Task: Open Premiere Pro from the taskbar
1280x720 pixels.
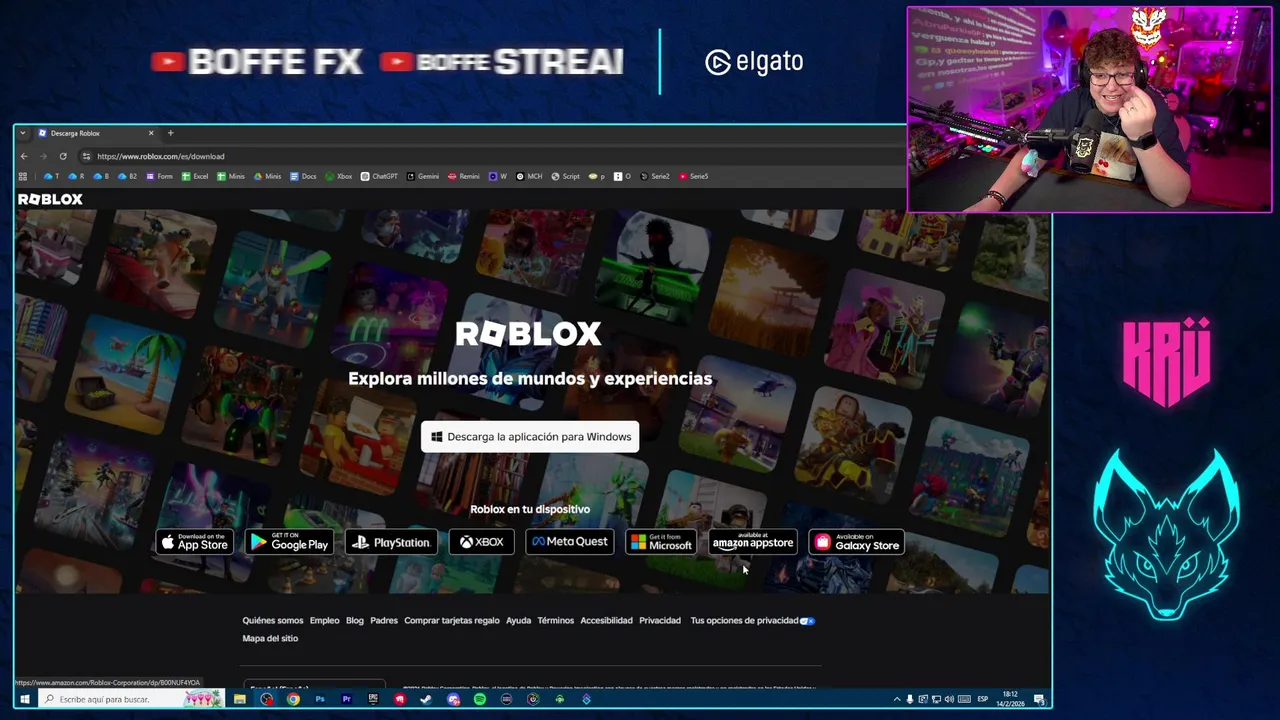Action: pos(347,699)
